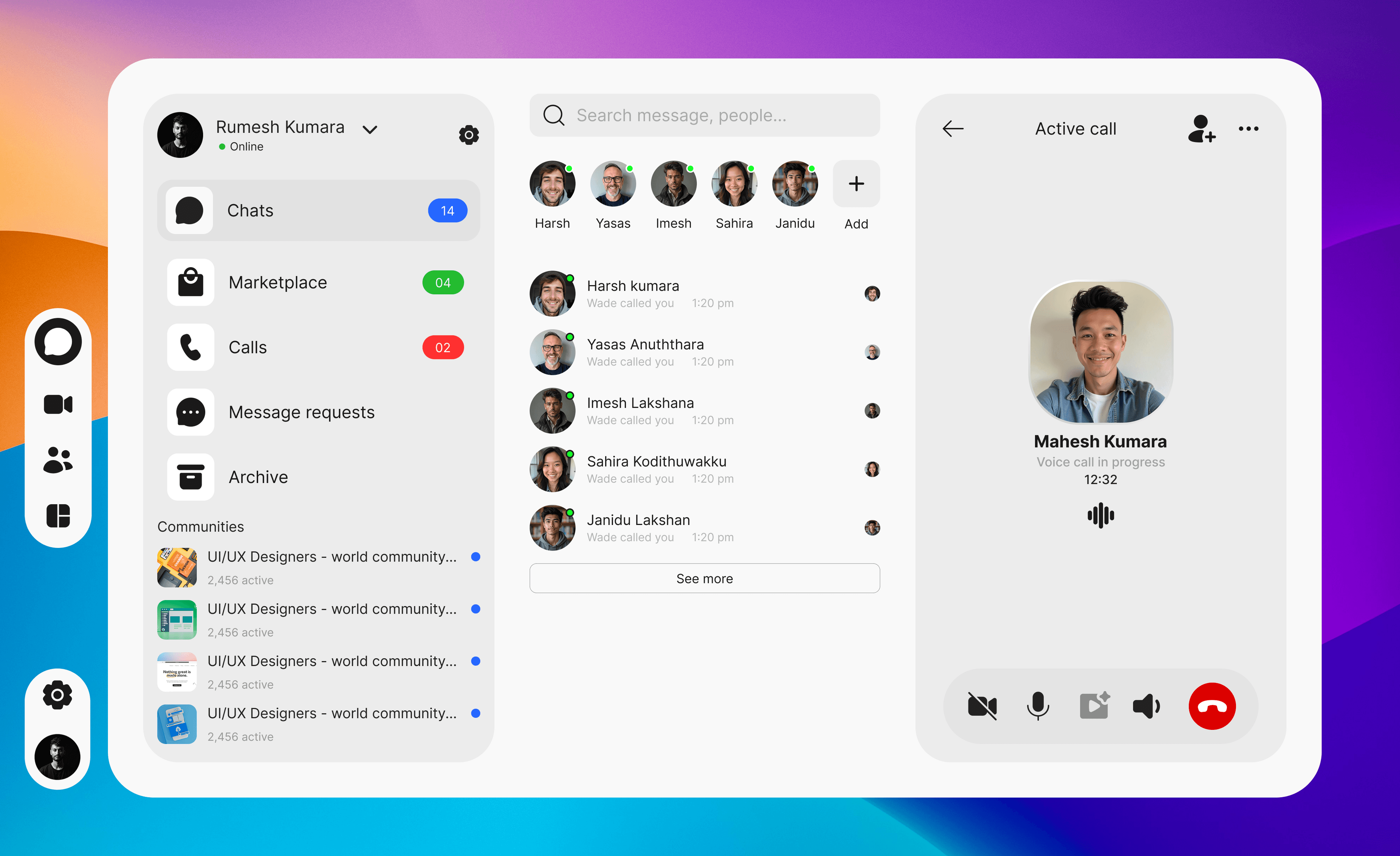Click the audio waveform indicator
Viewport: 1400px width, 856px height.
pos(1101,515)
